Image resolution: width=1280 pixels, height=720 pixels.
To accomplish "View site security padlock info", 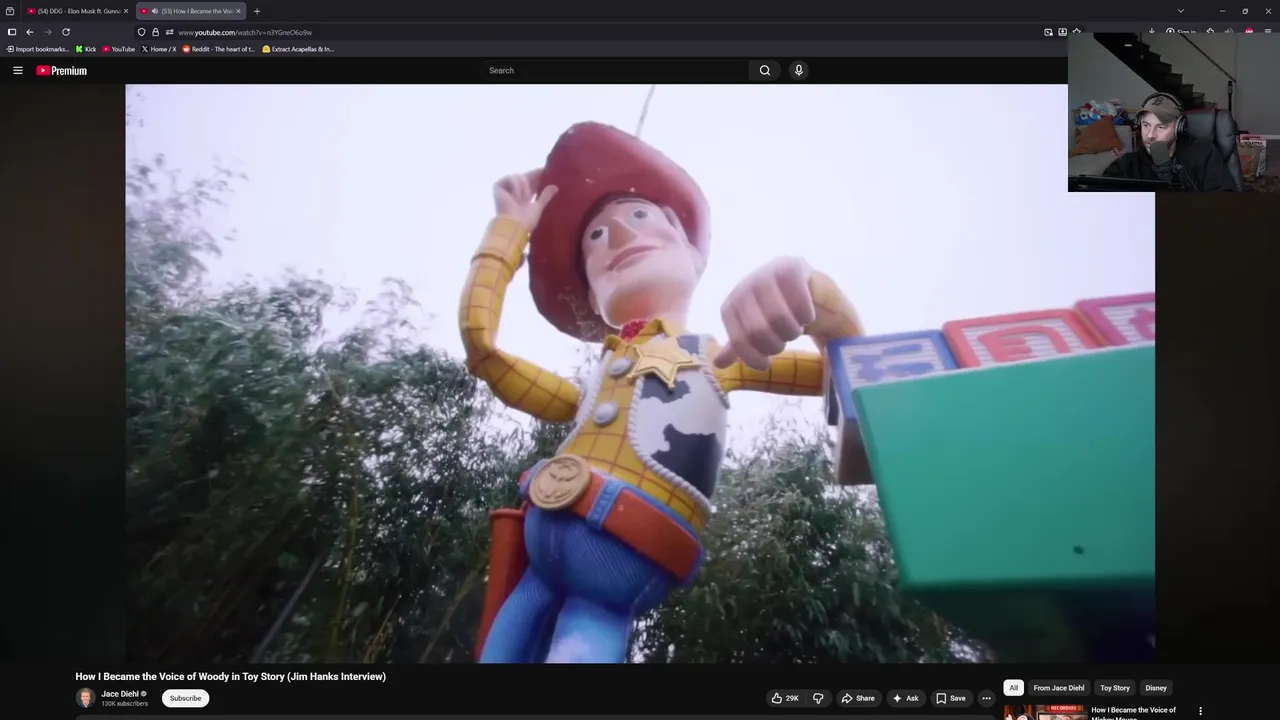I will click(x=155, y=32).
